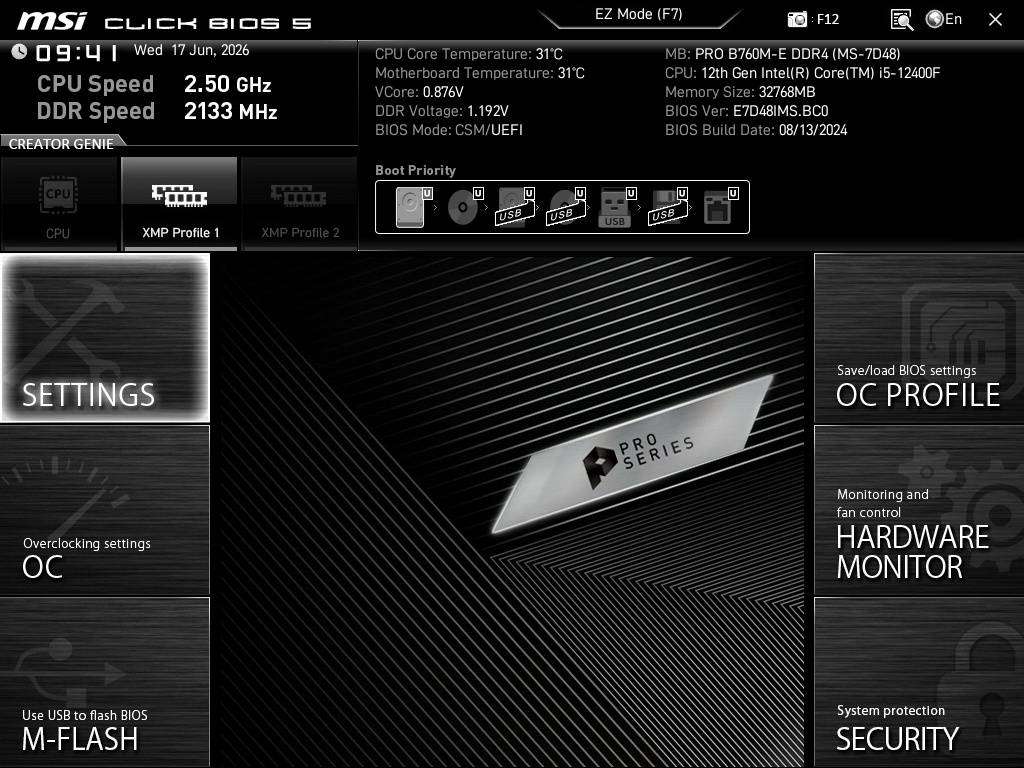This screenshot has width=1024, height=768.
Task: Select the USB hard disk boot device
Action: 515,207
